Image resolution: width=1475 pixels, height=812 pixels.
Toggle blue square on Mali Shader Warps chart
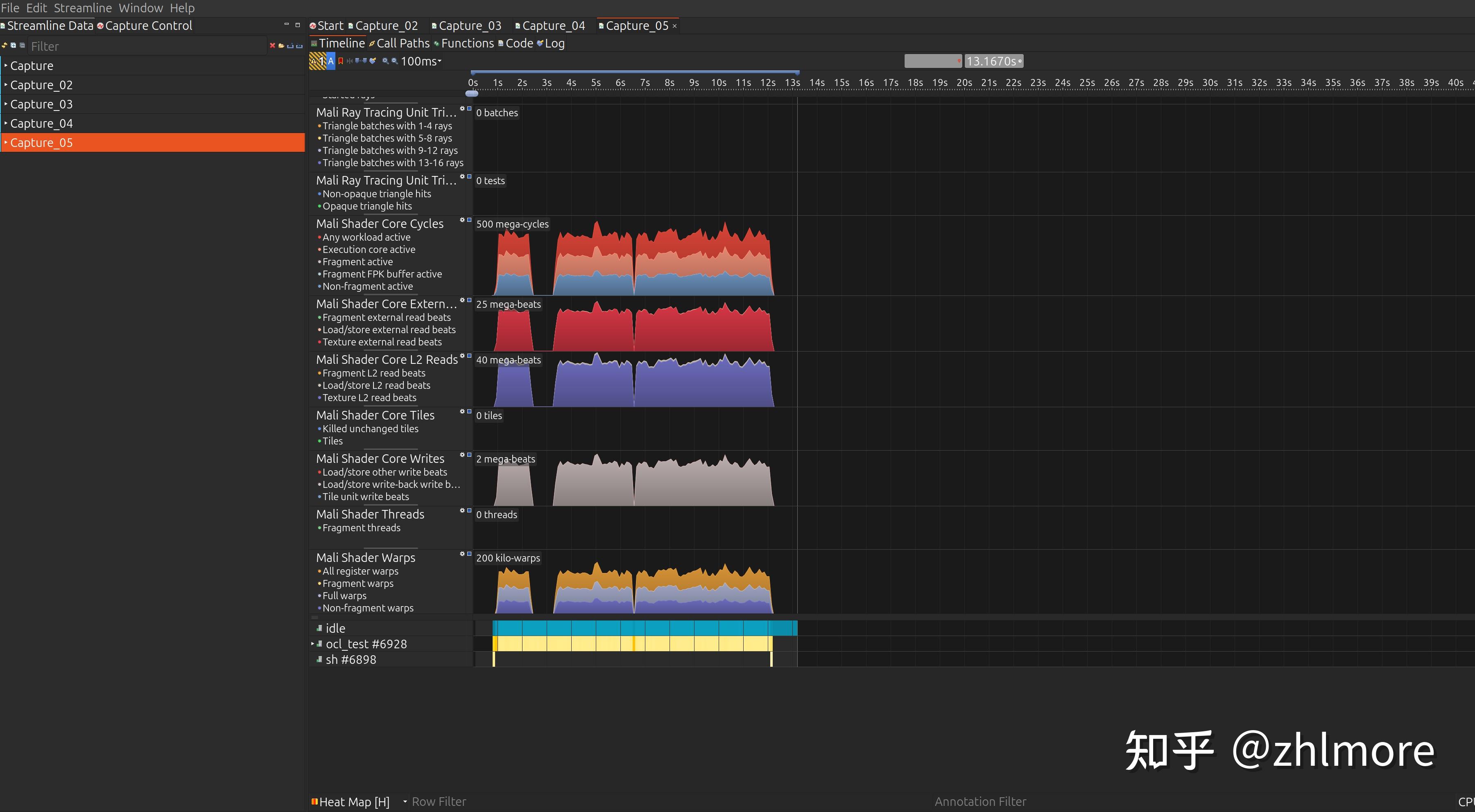pyautogui.click(x=469, y=554)
